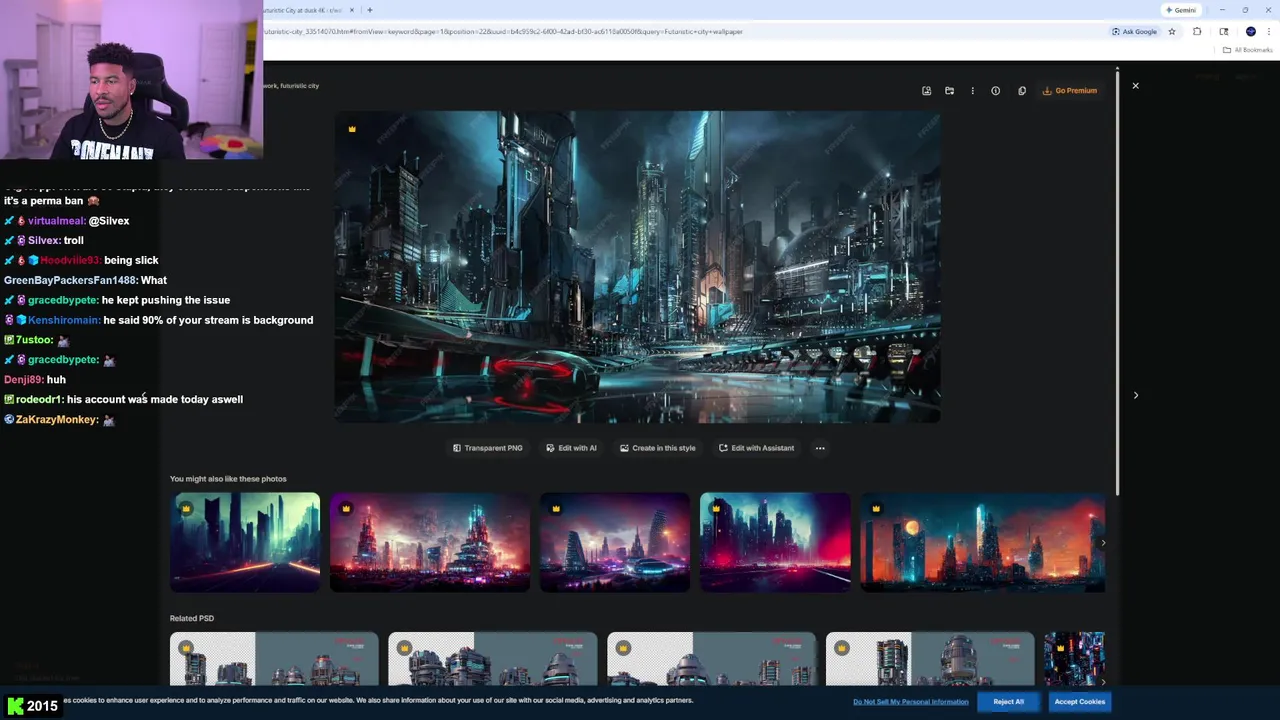The image size is (1280, 720).
Task: Click the Gemini button in Chrome
Action: pyautogui.click(x=1181, y=10)
